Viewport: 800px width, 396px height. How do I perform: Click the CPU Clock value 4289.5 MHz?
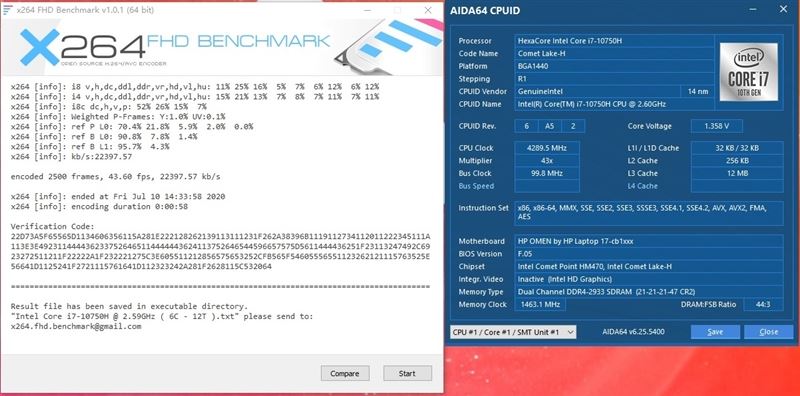point(546,148)
